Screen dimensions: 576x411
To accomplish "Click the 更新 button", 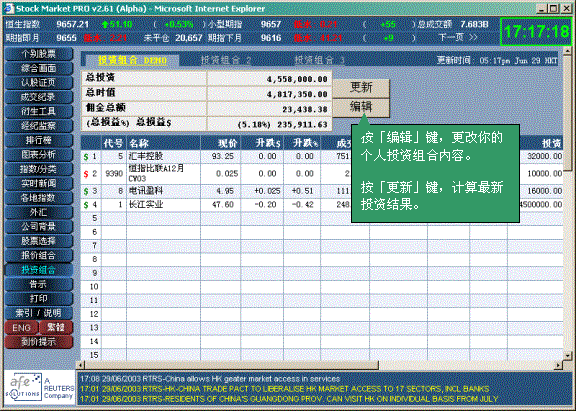I will coord(361,88).
